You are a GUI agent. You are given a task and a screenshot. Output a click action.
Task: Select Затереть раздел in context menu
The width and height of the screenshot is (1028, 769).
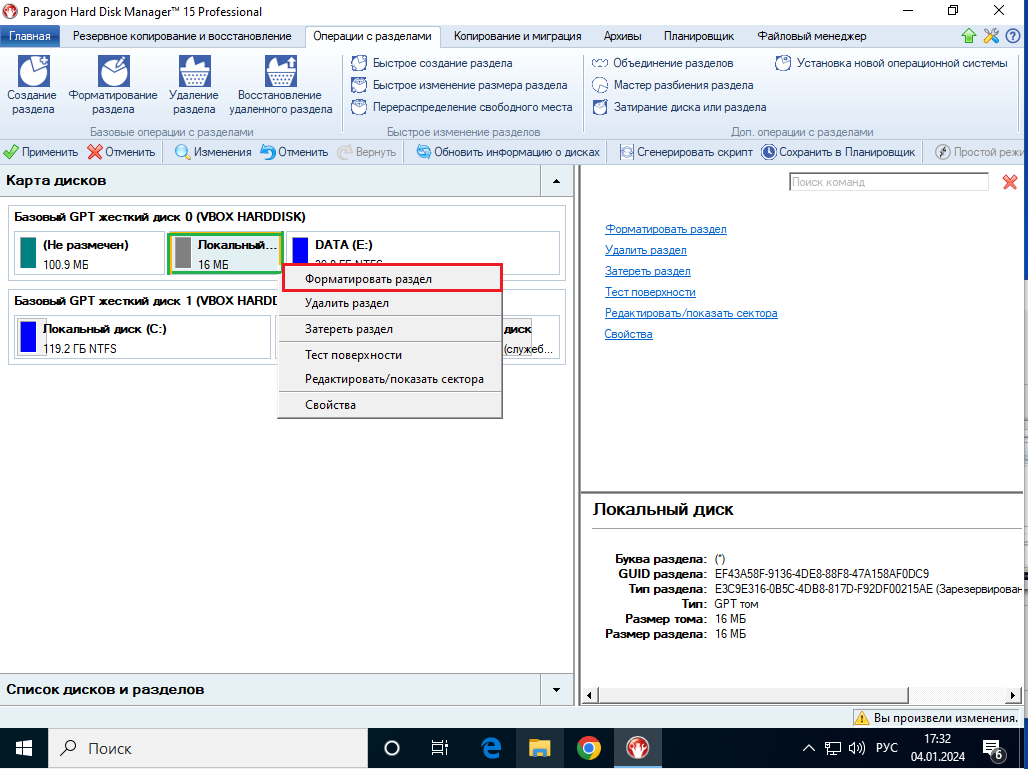point(390,329)
